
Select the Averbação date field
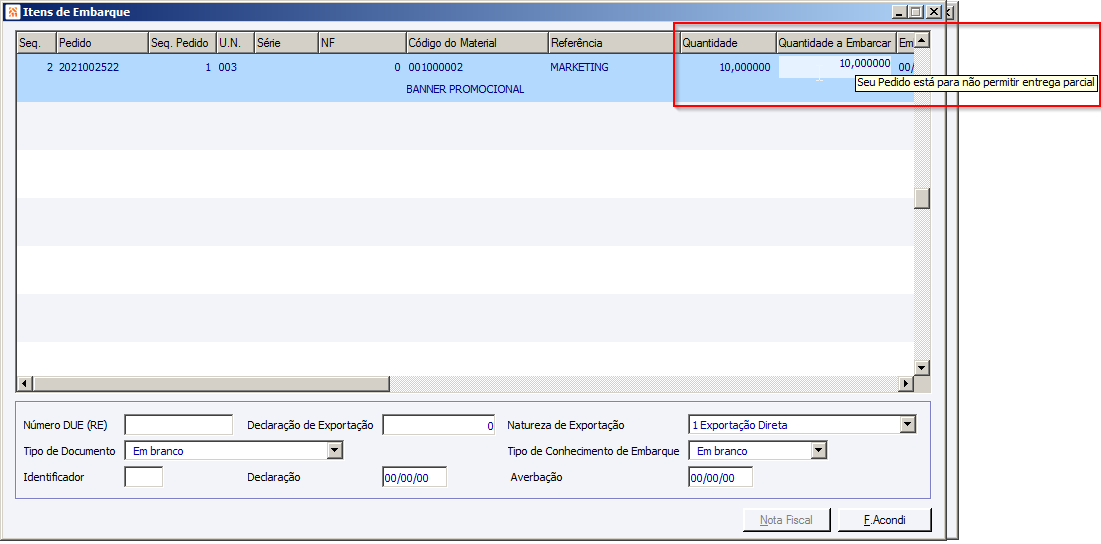[720, 477]
